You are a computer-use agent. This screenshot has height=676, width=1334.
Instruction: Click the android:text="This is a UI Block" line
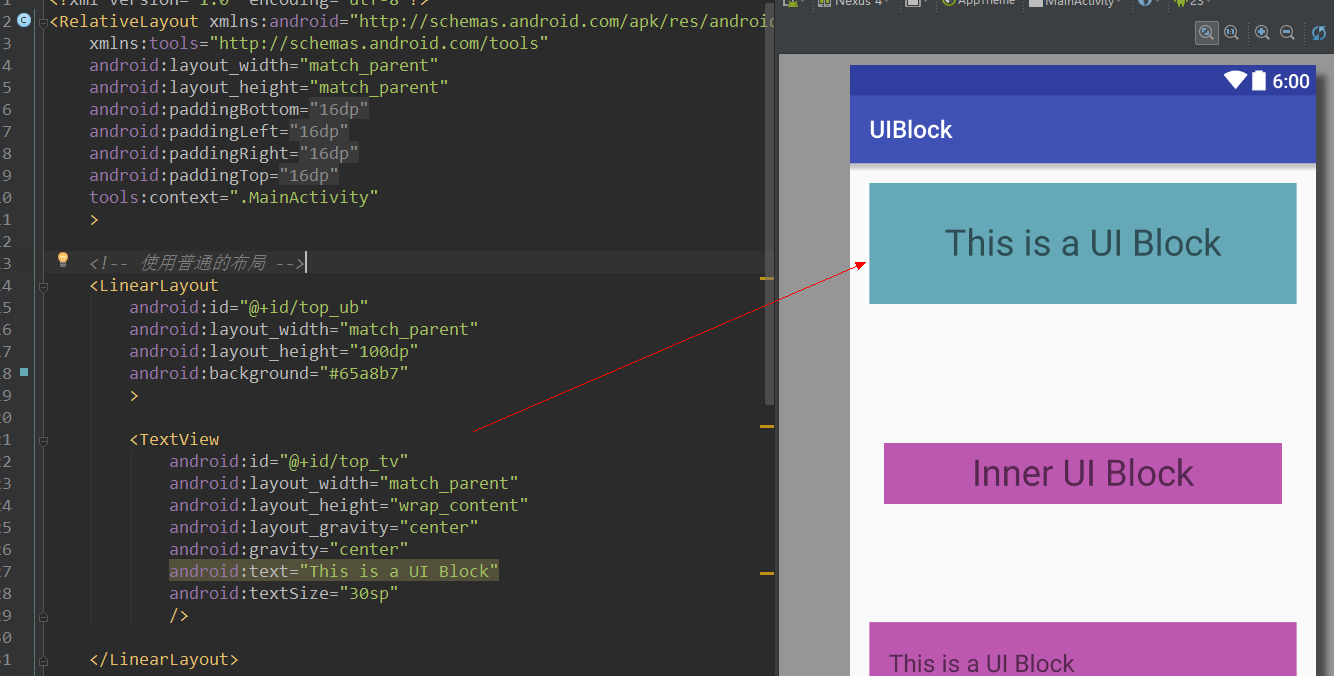[333, 571]
